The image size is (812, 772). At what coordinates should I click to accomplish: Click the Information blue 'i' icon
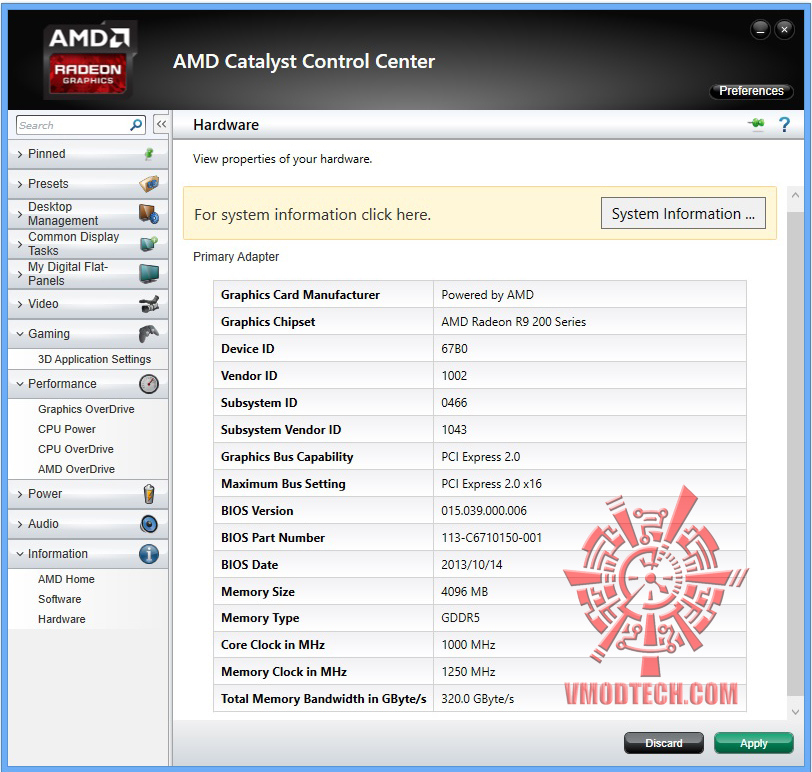[149, 554]
